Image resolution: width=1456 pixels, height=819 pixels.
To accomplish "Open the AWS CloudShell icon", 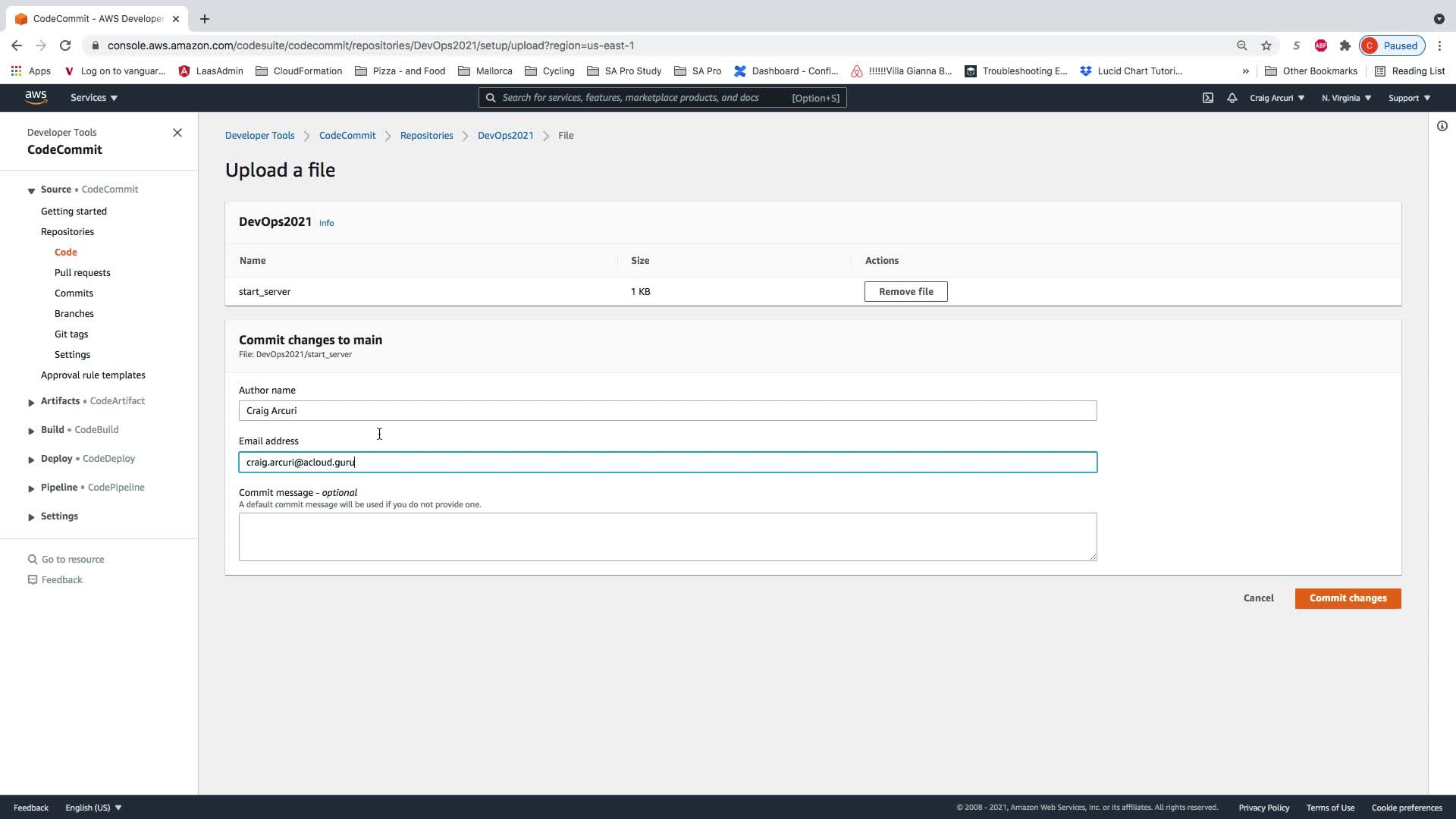I will pos(1208,98).
